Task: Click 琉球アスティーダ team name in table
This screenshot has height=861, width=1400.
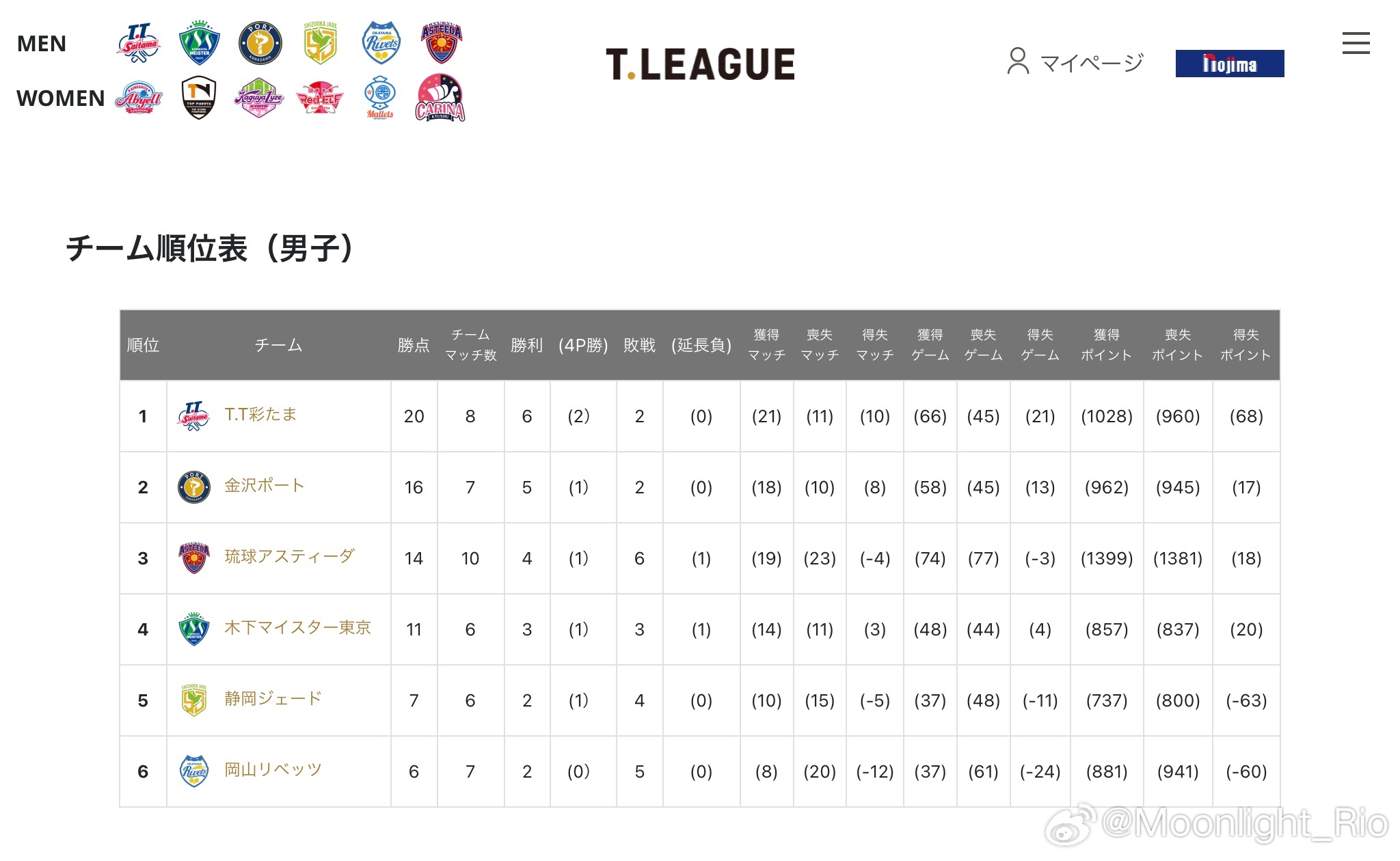Action: tap(289, 556)
